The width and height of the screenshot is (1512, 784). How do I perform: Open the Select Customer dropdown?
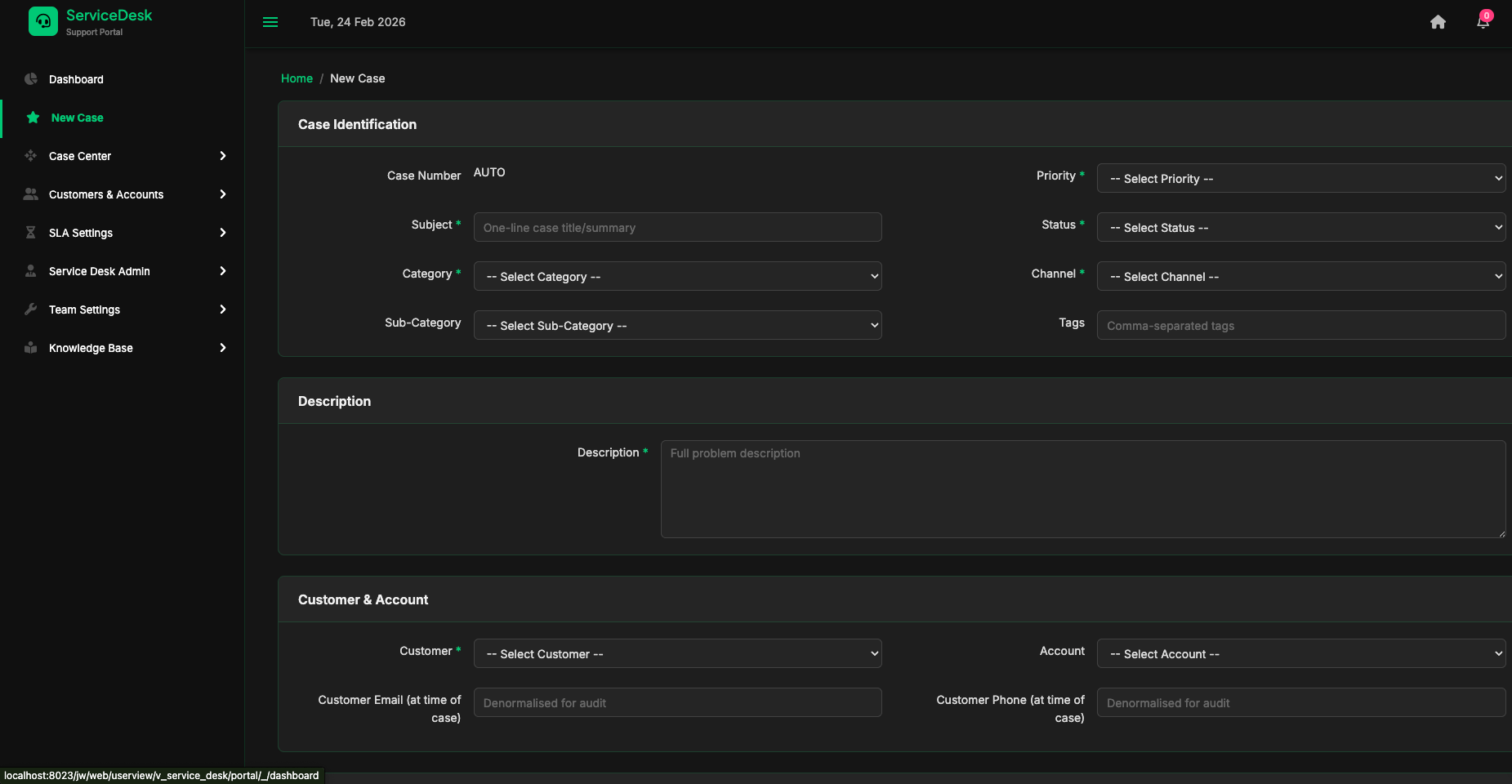tap(677, 654)
